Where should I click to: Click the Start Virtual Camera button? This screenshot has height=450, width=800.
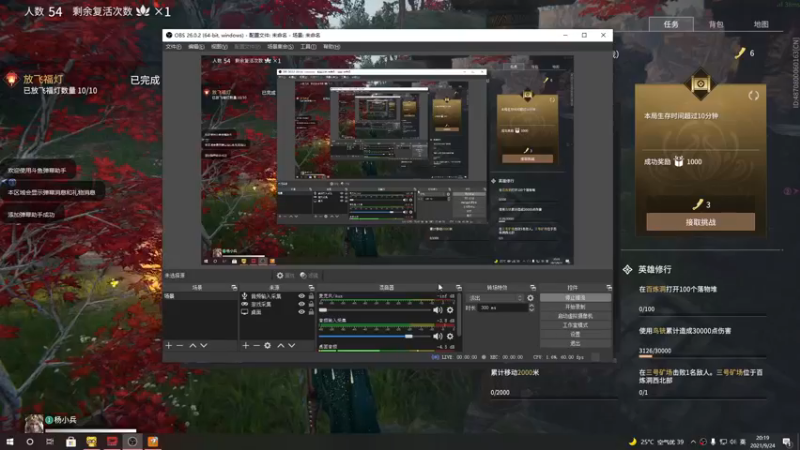click(575, 316)
